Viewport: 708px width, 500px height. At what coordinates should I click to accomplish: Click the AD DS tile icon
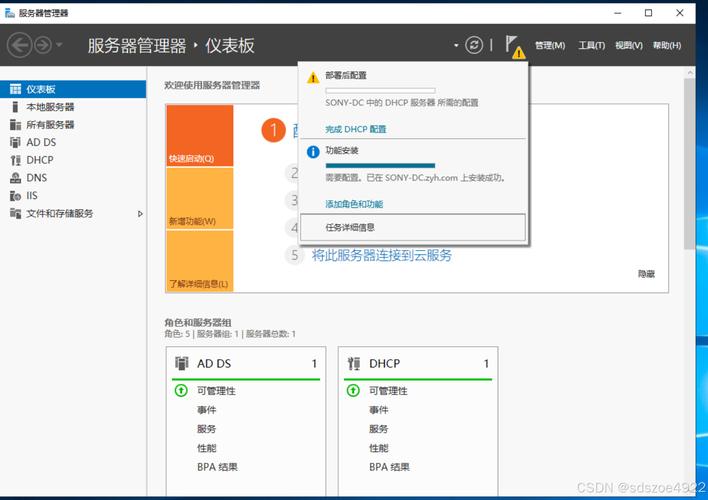tap(182, 363)
